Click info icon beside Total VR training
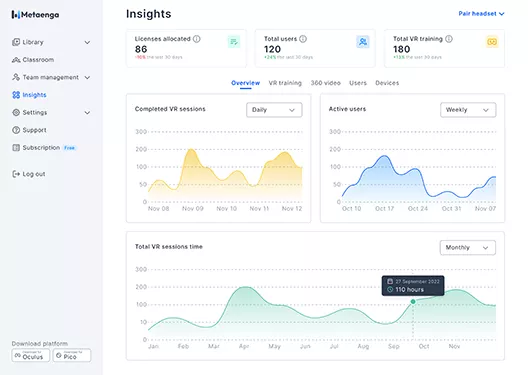 coord(449,39)
